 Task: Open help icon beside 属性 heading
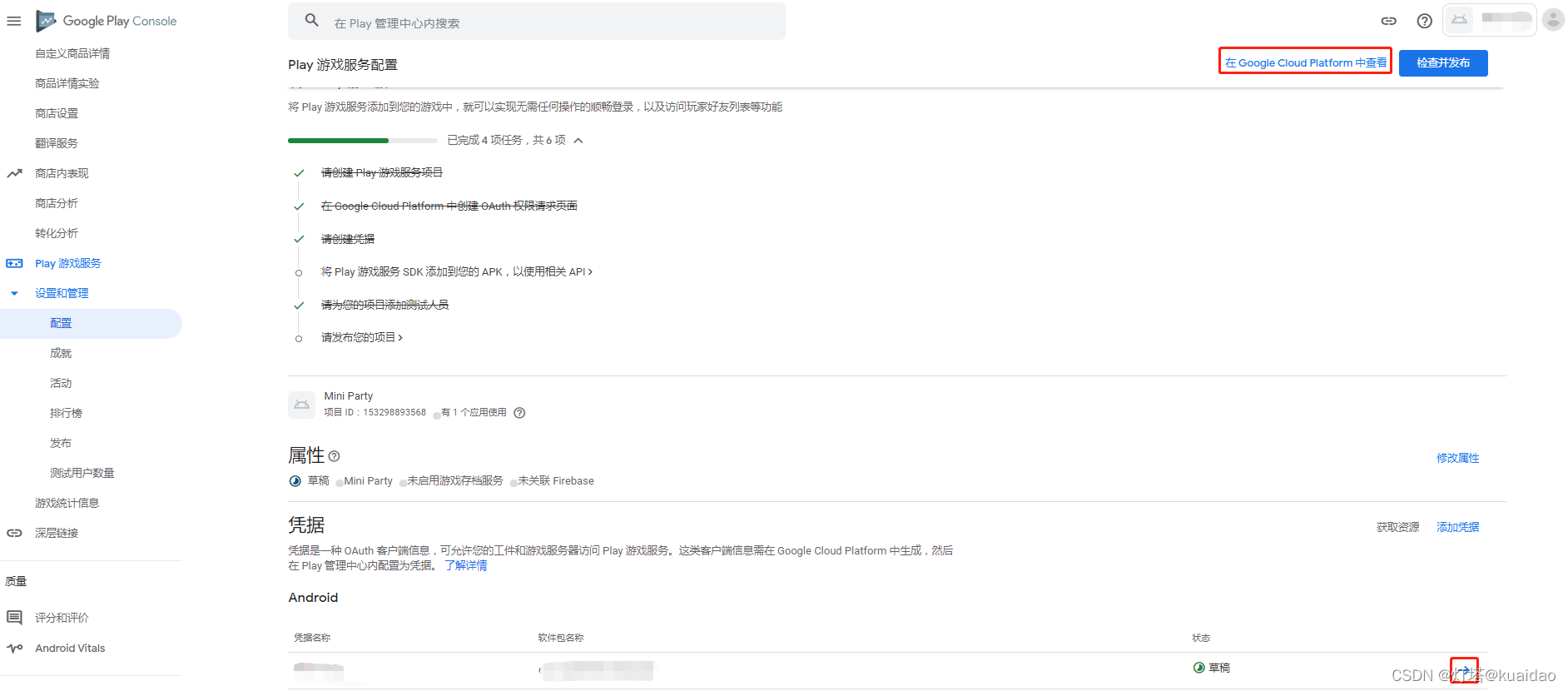click(x=334, y=456)
